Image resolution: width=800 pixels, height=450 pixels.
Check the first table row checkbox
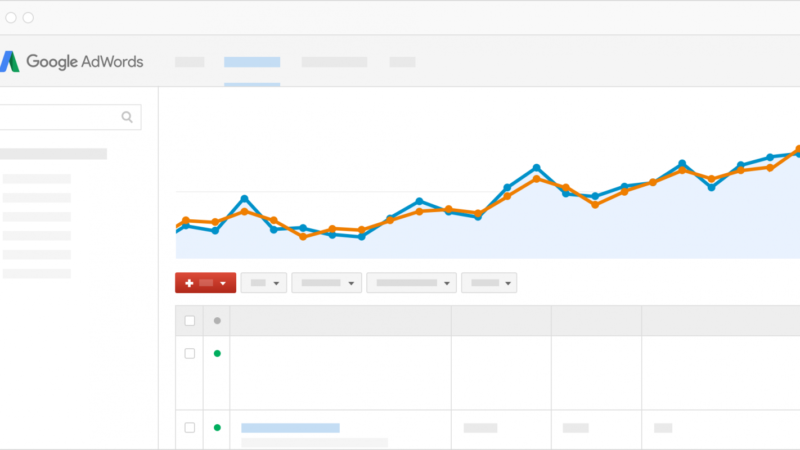tap(190, 353)
